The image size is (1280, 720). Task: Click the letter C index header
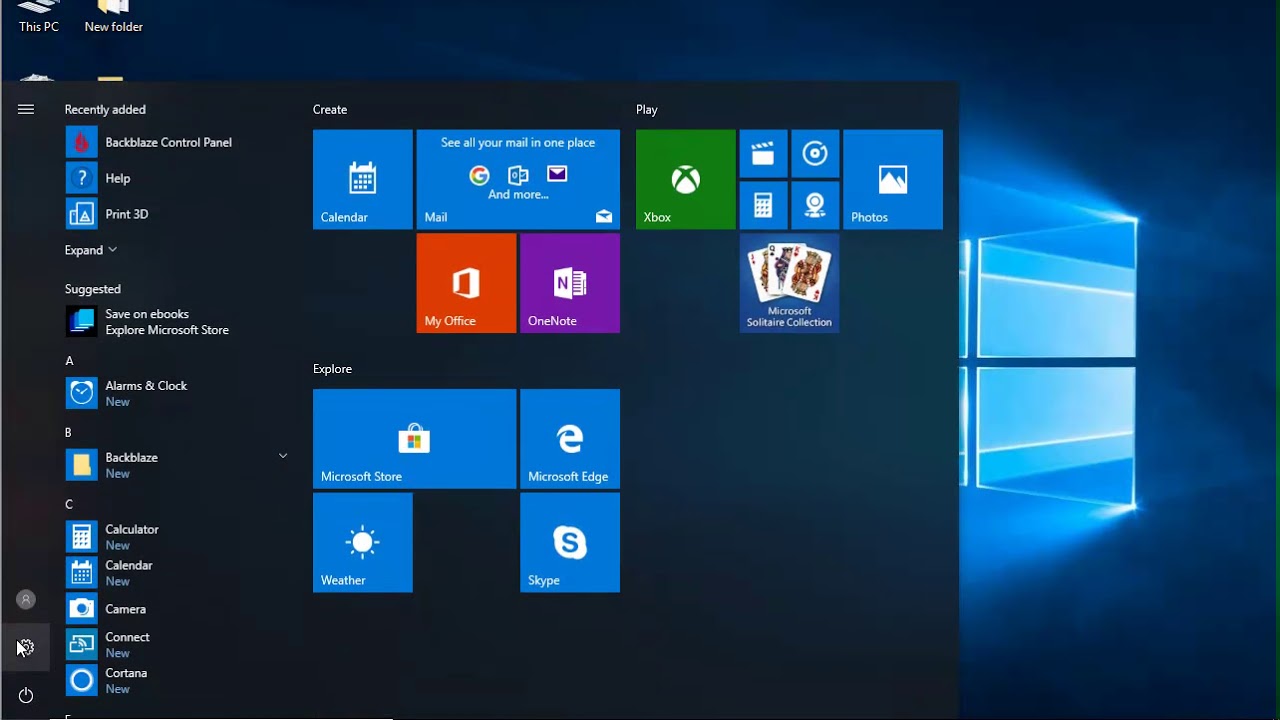(69, 504)
